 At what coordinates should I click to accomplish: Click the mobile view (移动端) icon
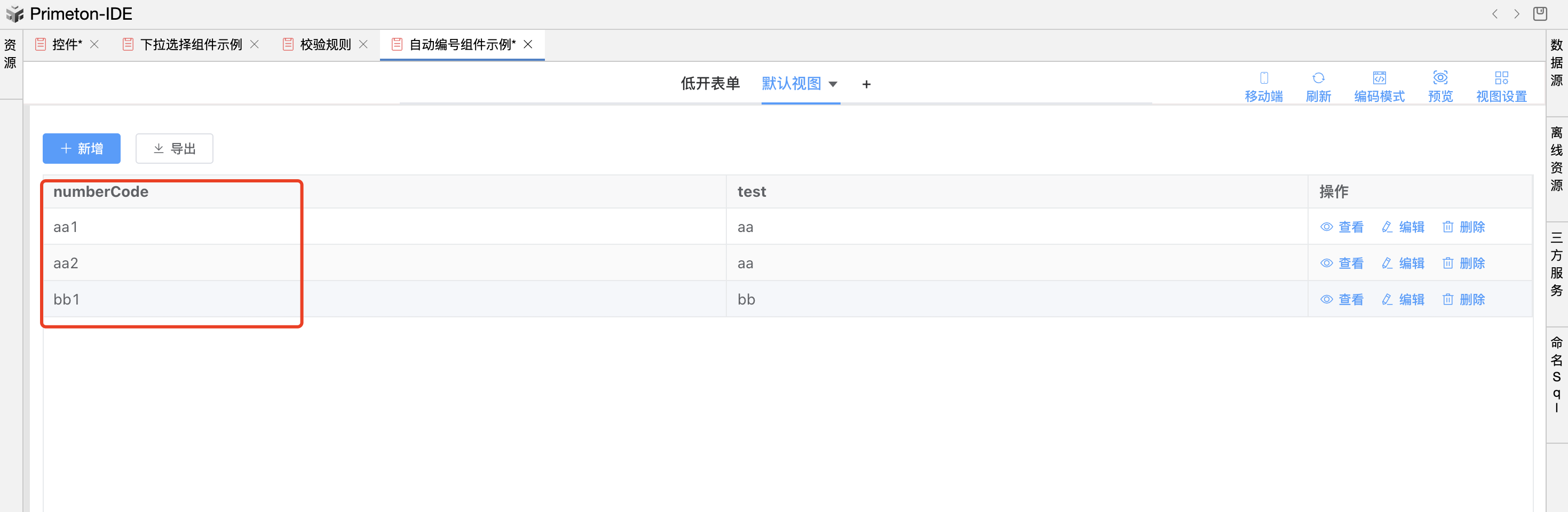(x=1263, y=78)
